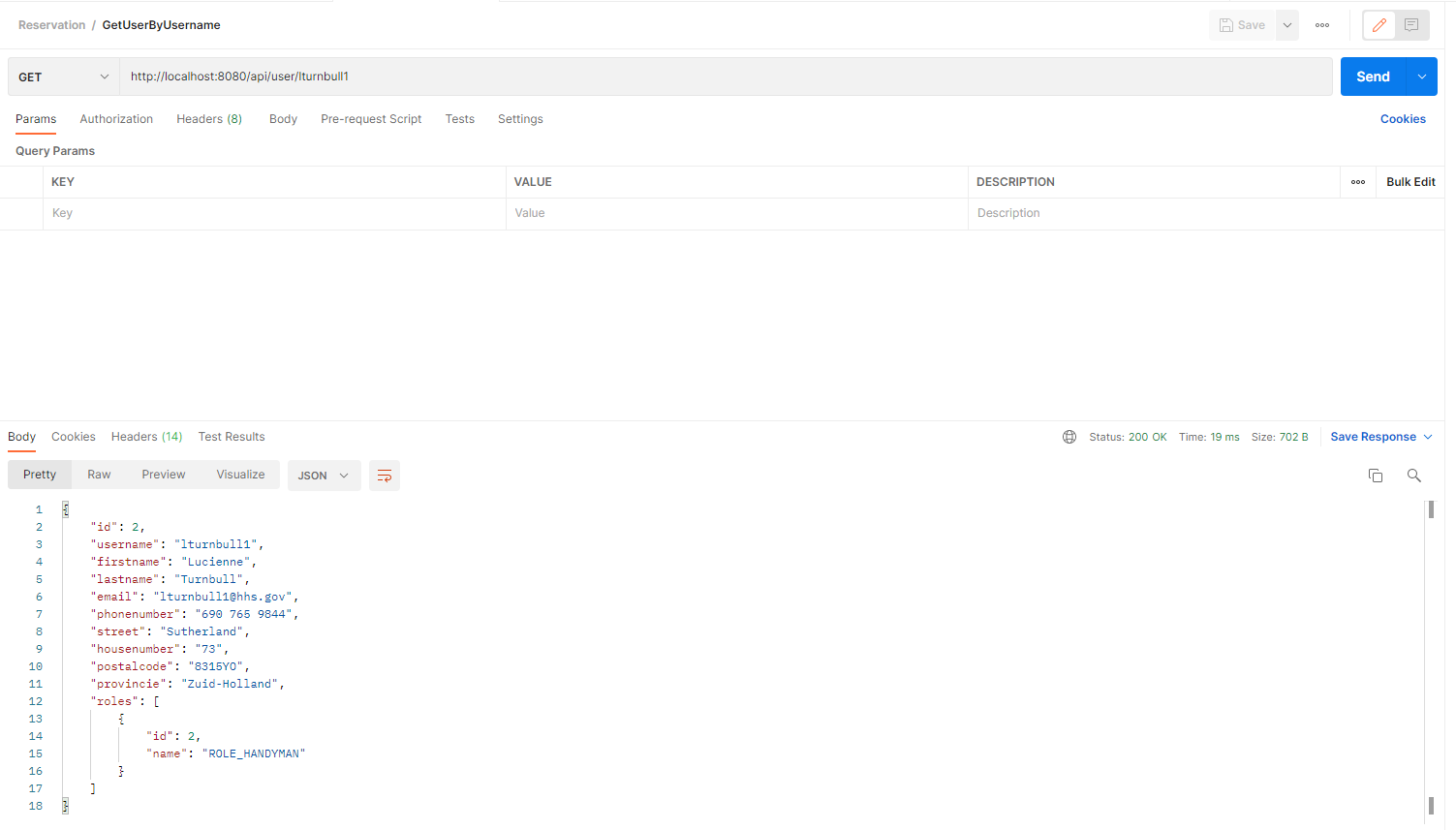Open the Pre-request Script tab
Image resolution: width=1456 pixels, height=830 pixels.
[x=371, y=119]
